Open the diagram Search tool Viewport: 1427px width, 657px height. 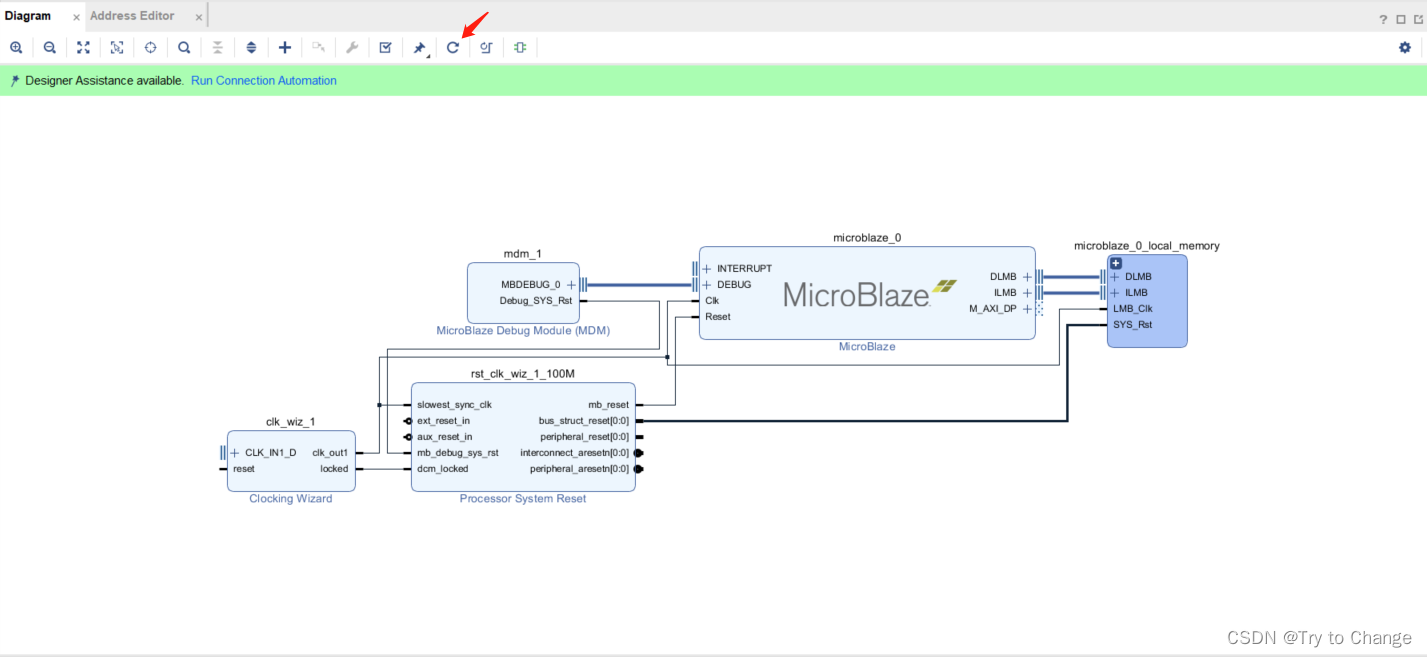[184, 47]
